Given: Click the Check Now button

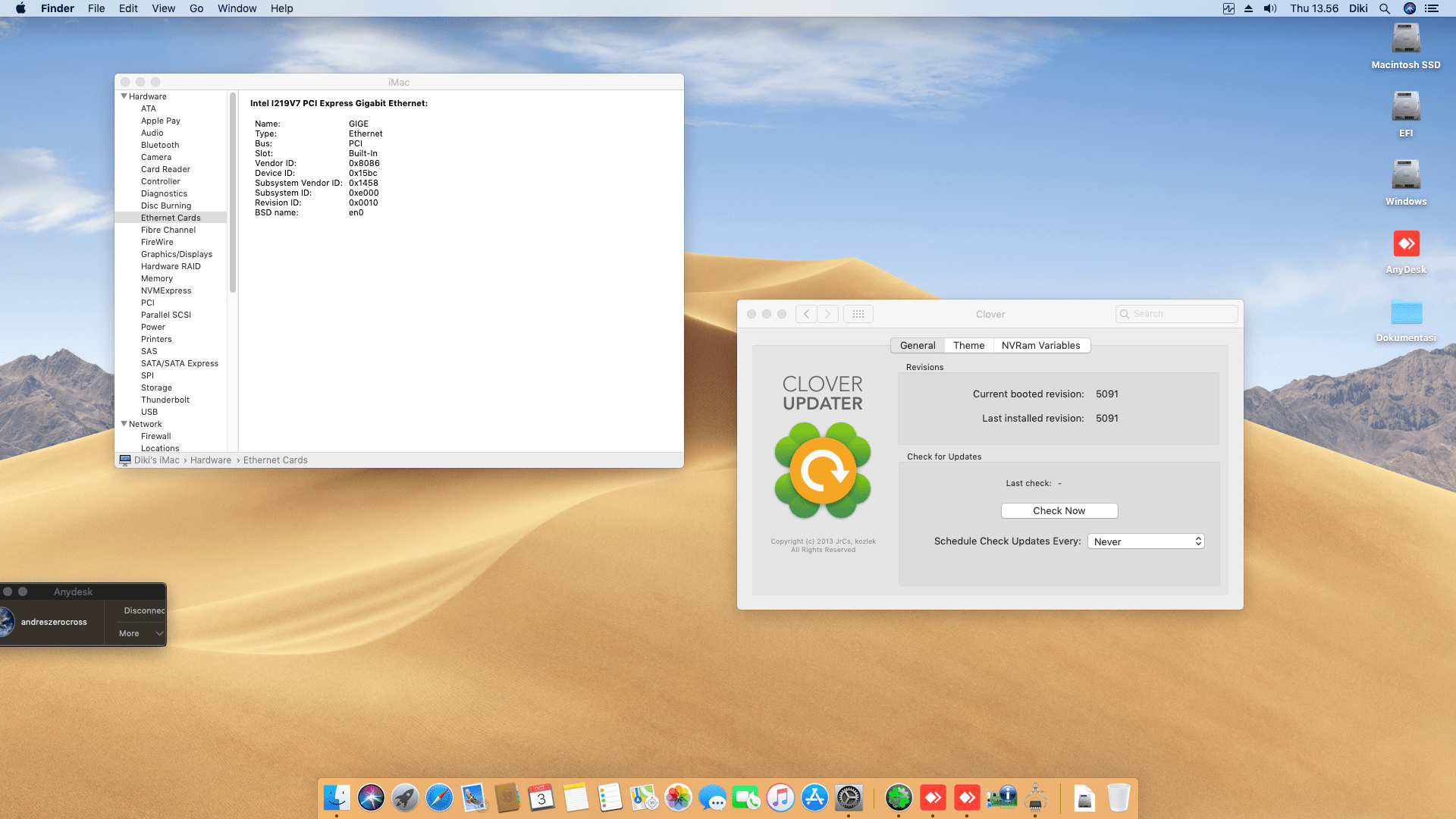Looking at the screenshot, I should (x=1059, y=510).
